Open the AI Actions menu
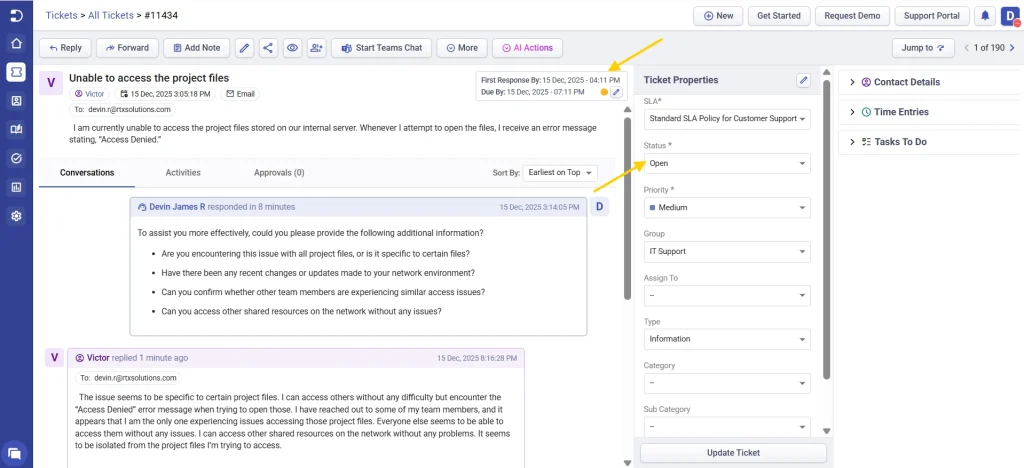 (527, 48)
